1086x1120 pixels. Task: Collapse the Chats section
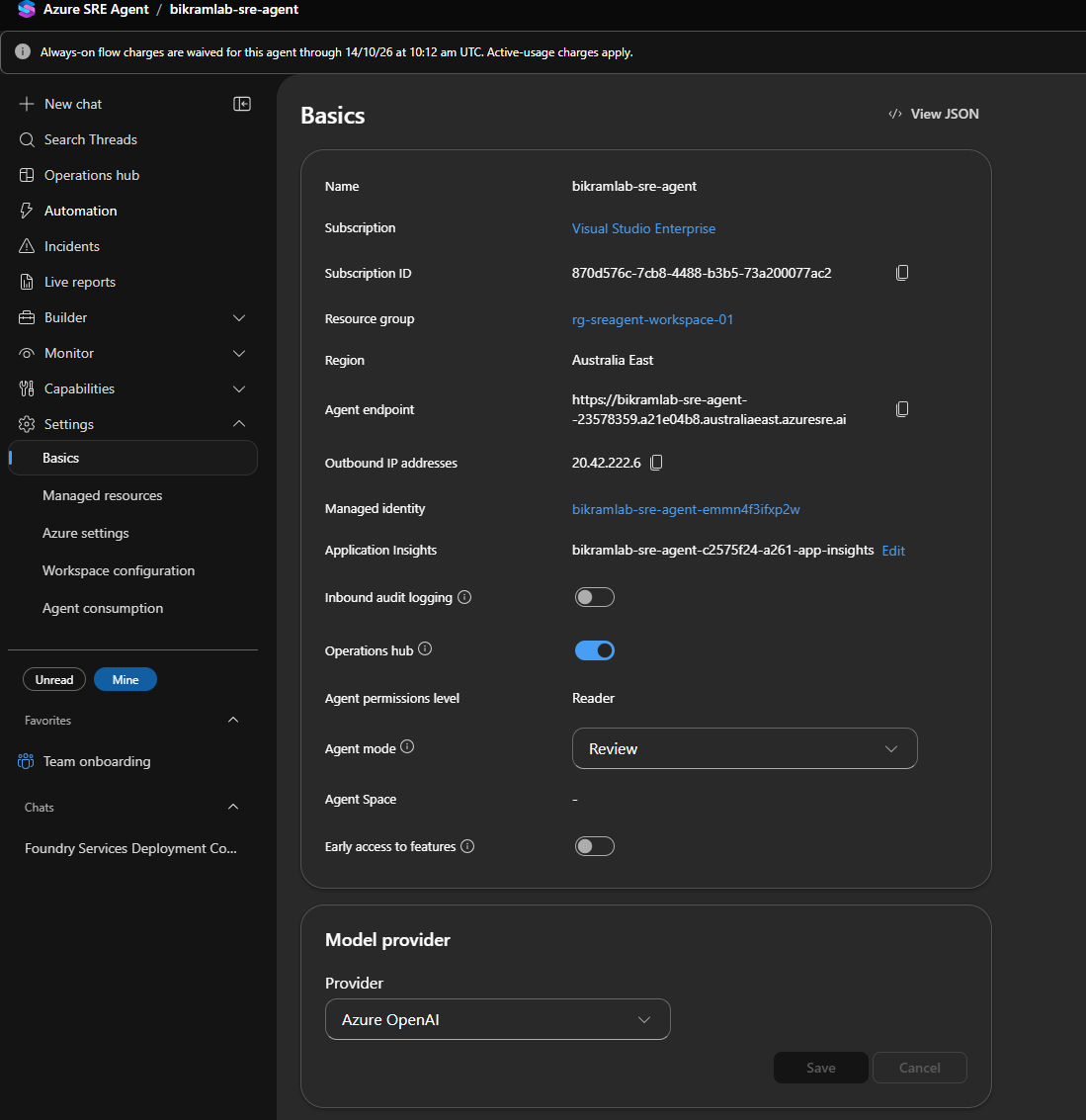[233, 808]
